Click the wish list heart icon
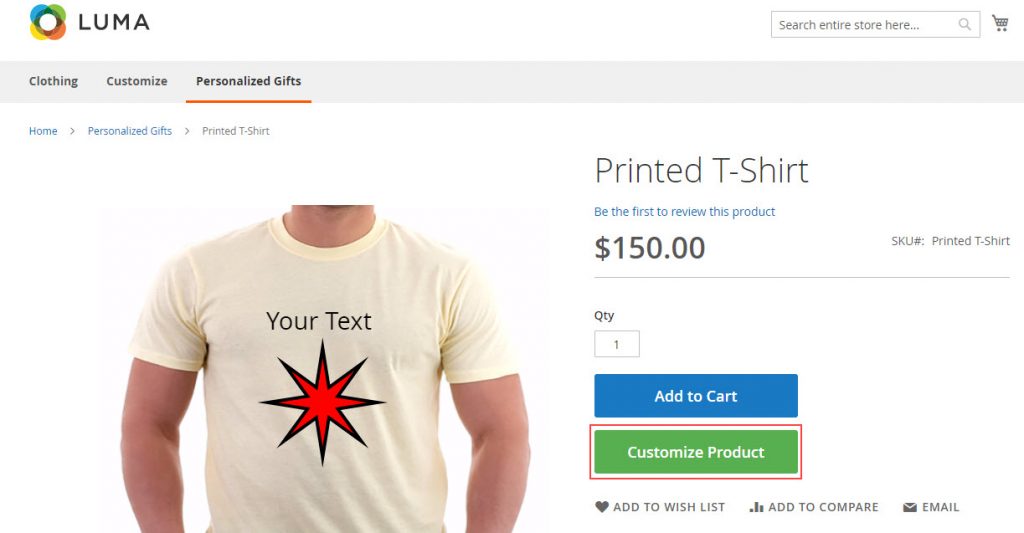 tap(602, 507)
